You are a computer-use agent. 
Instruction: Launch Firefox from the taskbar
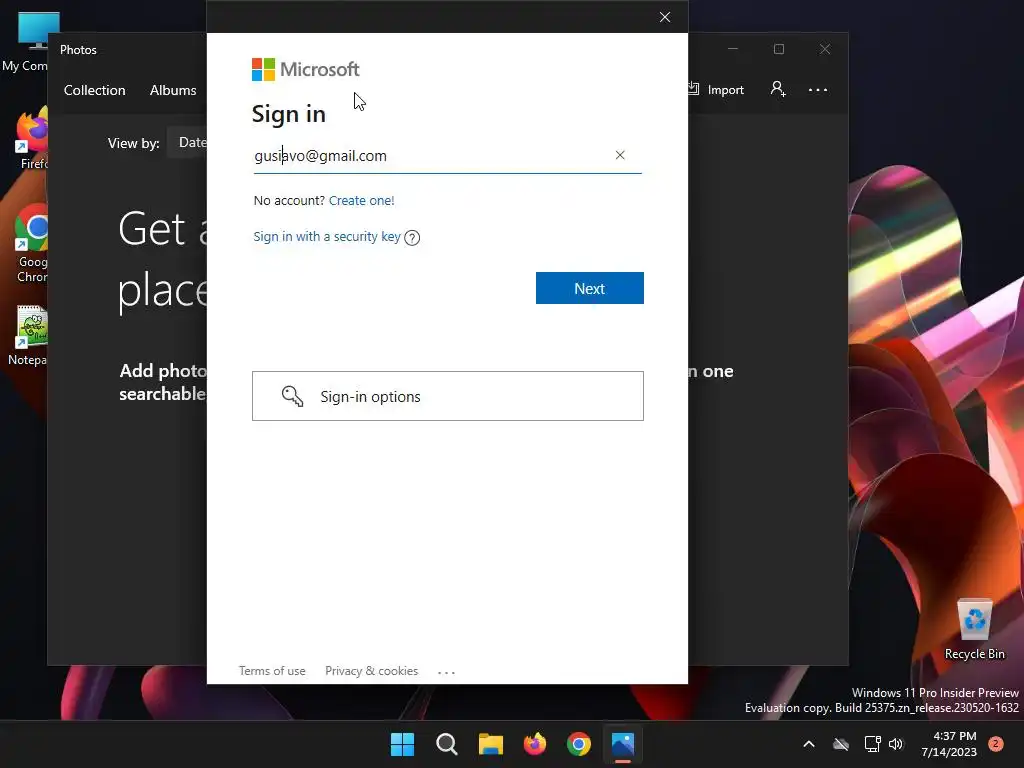tap(535, 744)
